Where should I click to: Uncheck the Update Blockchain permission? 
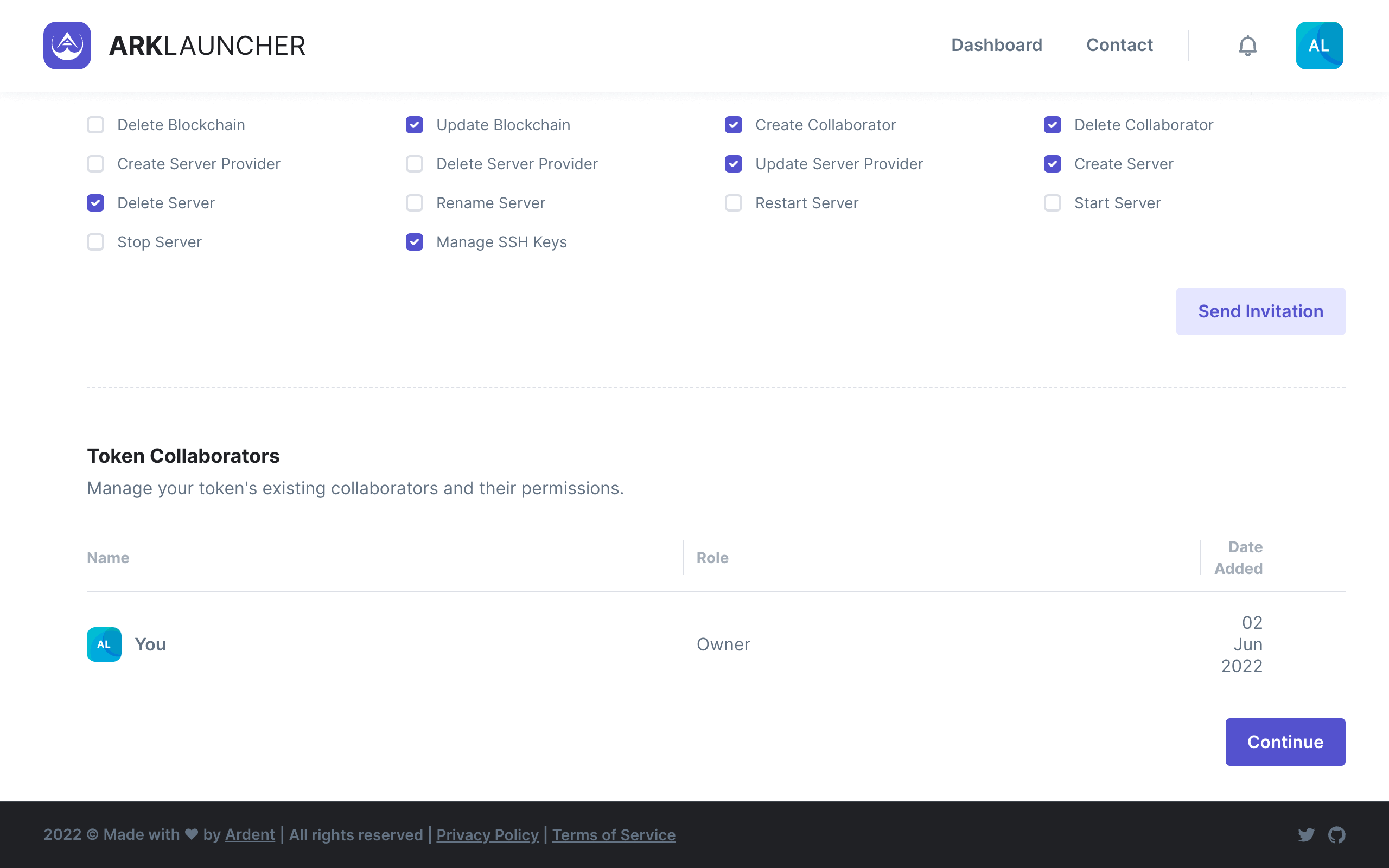415,125
